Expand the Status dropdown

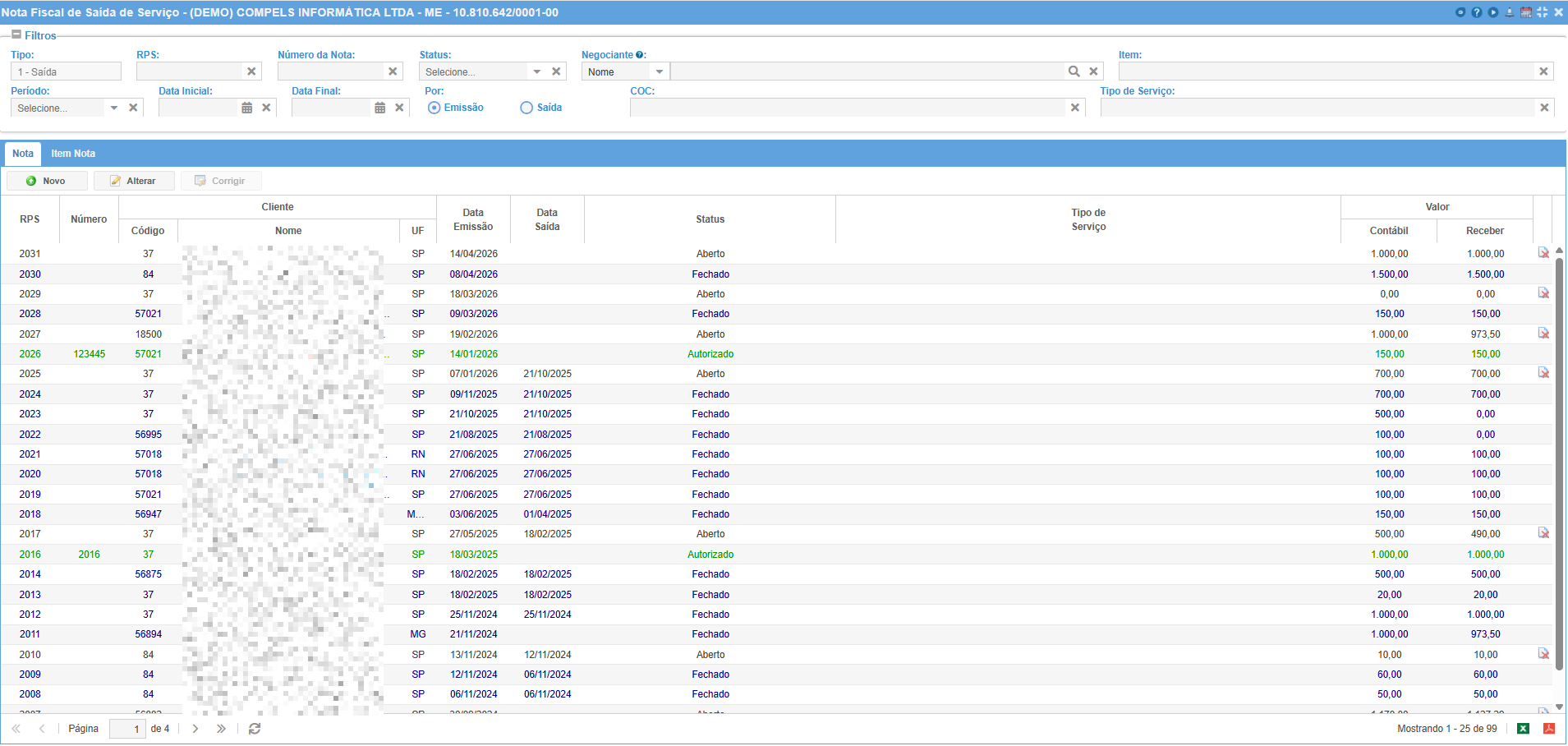point(537,72)
